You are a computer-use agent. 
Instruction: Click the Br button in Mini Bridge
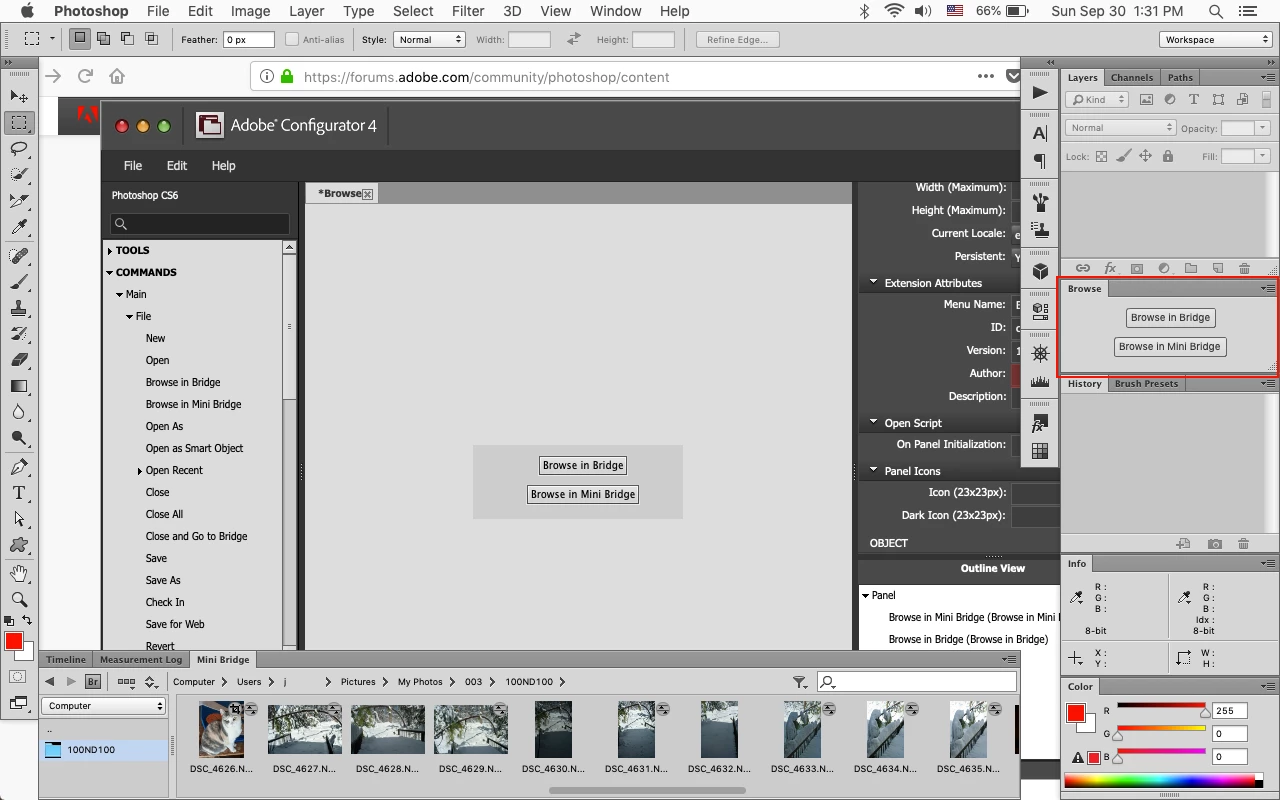coord(93,682)
